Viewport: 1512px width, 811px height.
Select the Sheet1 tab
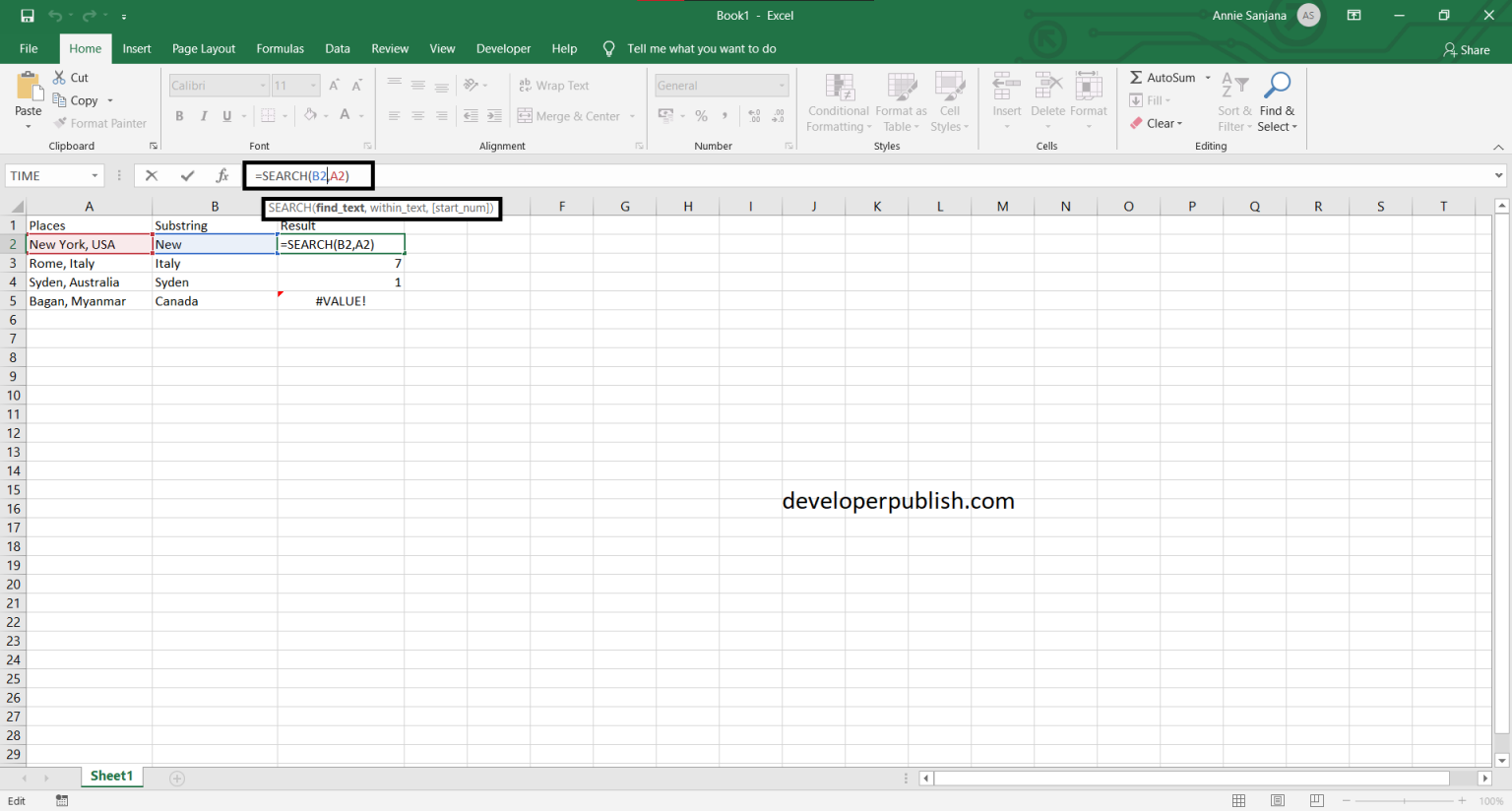(111, 776)
